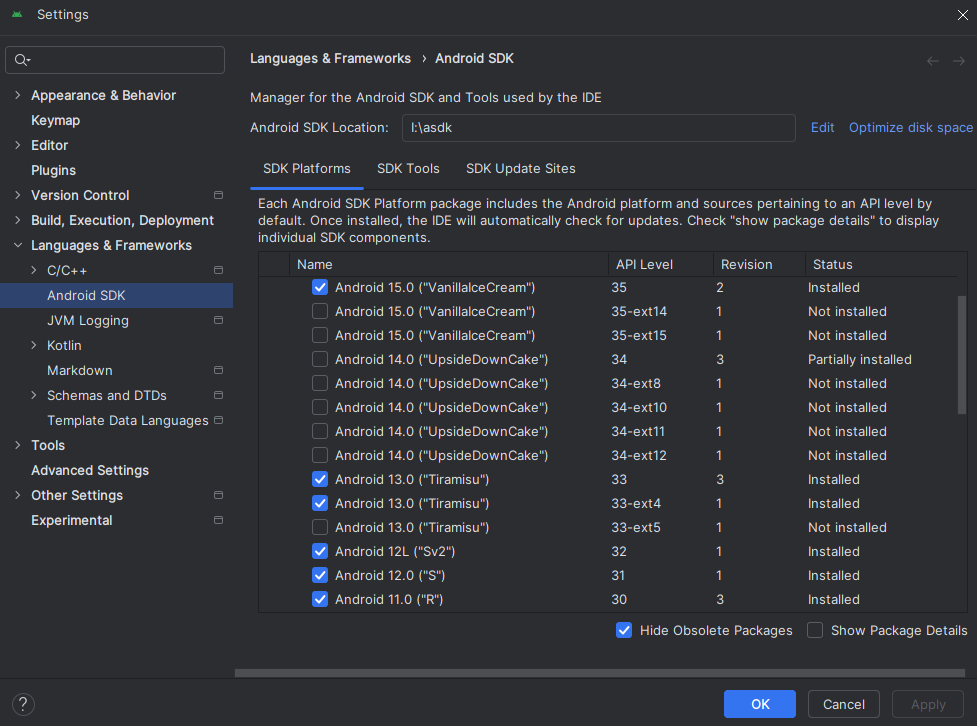This screenshot has height=726, width=977.
Task: Expand the Editor section
Action: [x=17, y=145]
